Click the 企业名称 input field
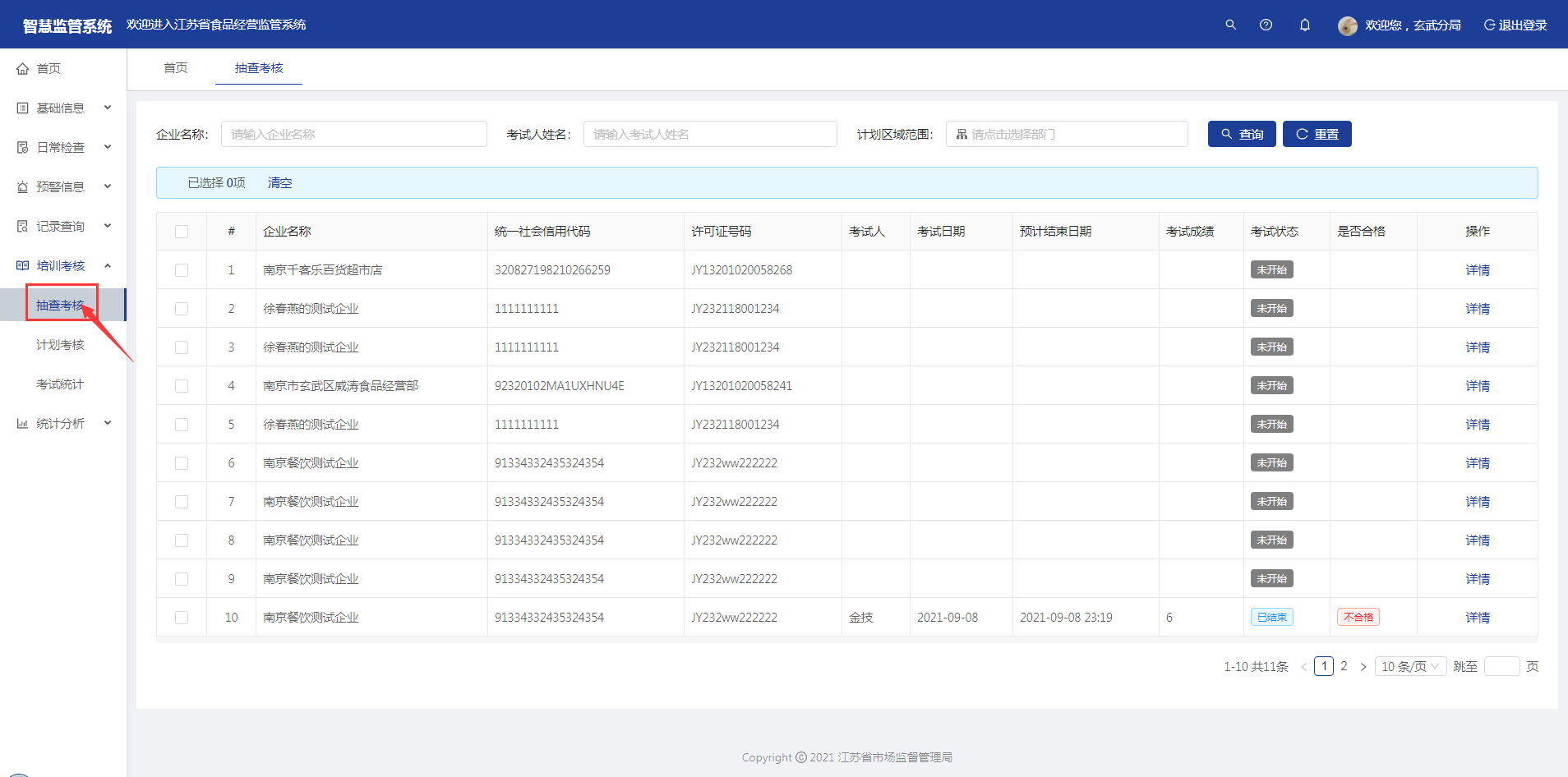Image resolution: width=1568 pixels, height=777 pixels. [353, 134]
